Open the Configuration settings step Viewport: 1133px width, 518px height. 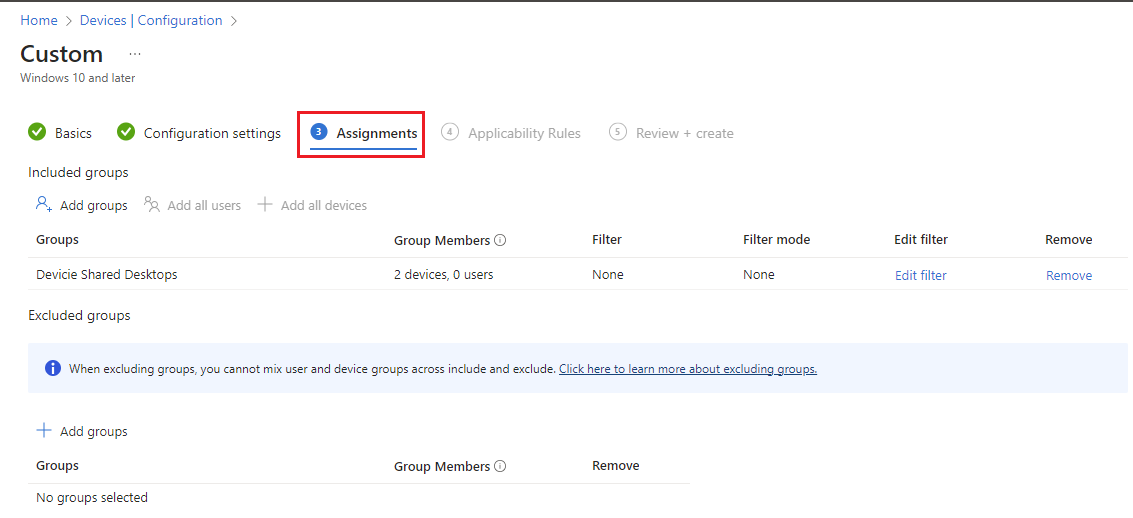(x=212, y=133)
